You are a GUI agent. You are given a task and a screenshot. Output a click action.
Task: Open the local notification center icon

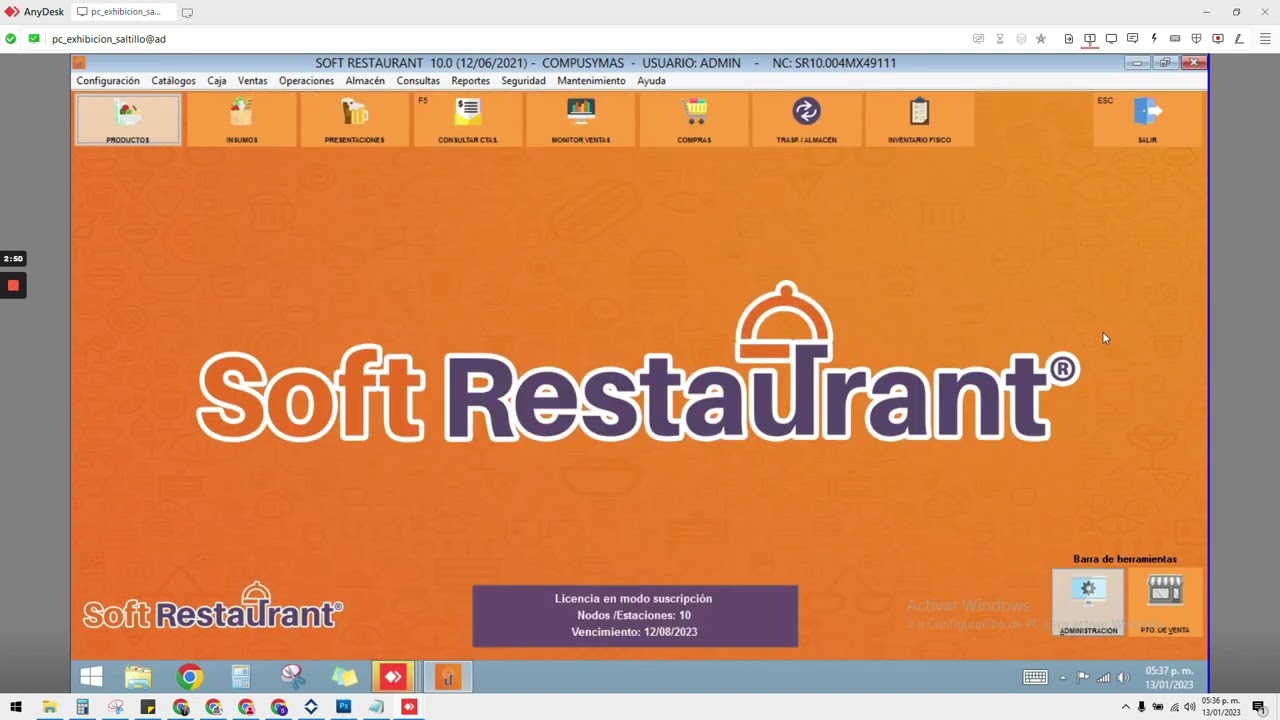pos(1259,707)
